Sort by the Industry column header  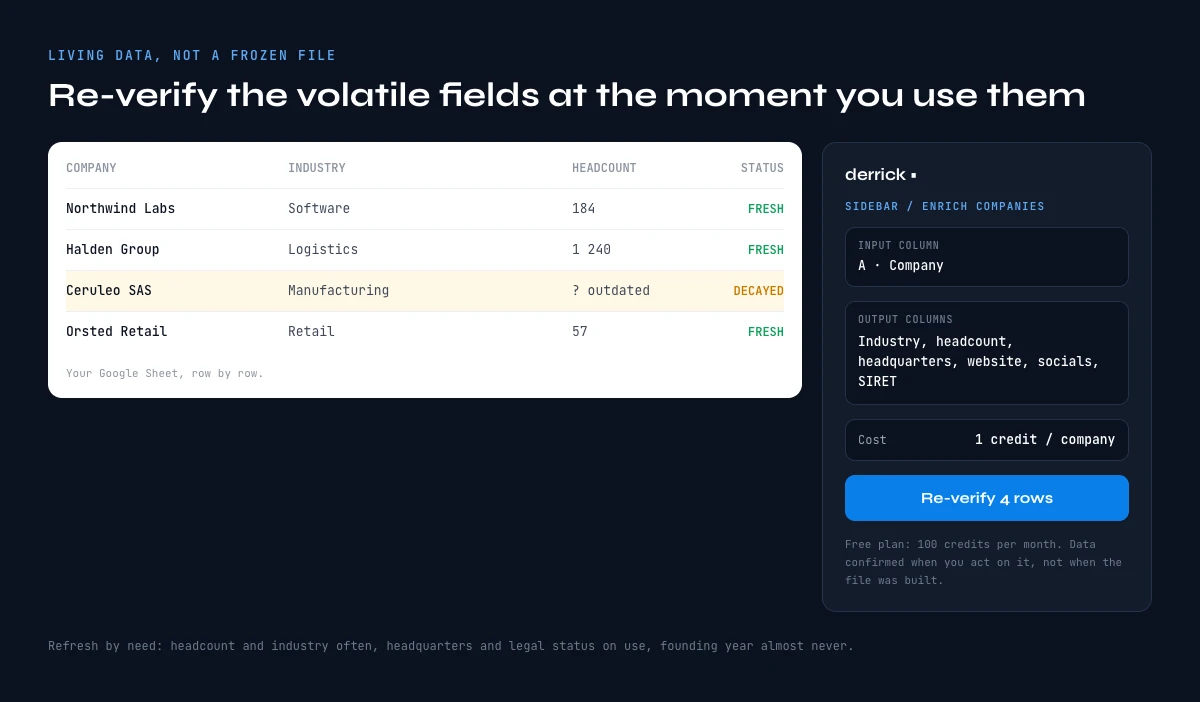317,168
